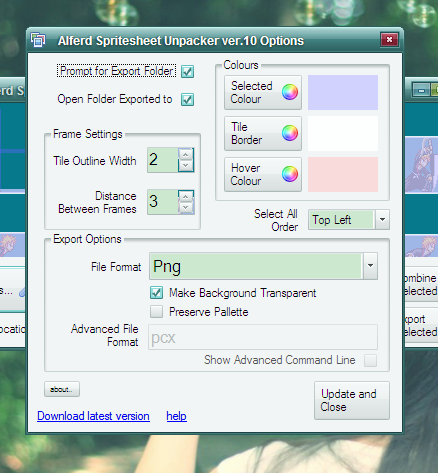Increase Tile Outline Width with up arrow
This screenshot has width=438, height=473.
coord(186,154)
